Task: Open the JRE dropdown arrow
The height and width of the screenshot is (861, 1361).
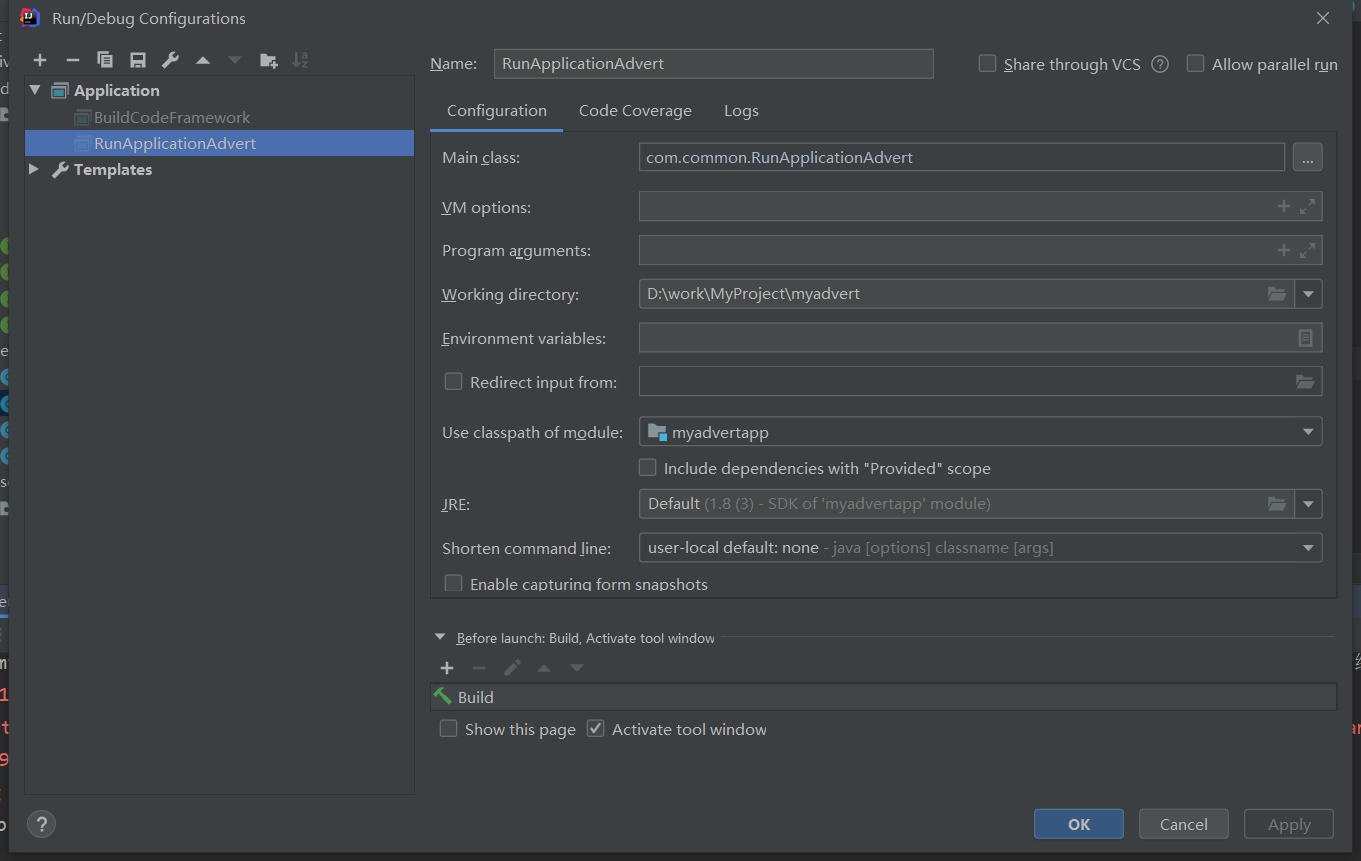Action: click(1308, 503)
